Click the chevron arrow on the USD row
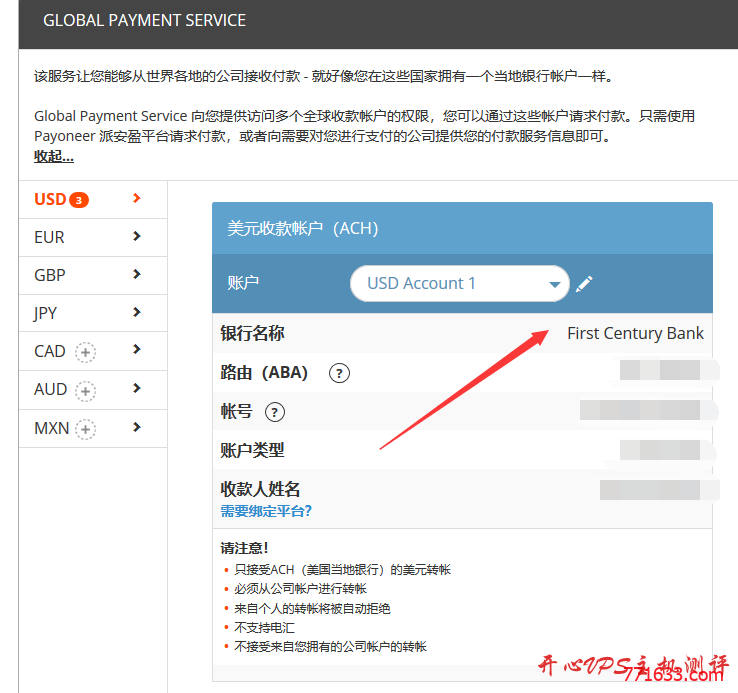Screen dimensions: 738x693 point(137,199)
